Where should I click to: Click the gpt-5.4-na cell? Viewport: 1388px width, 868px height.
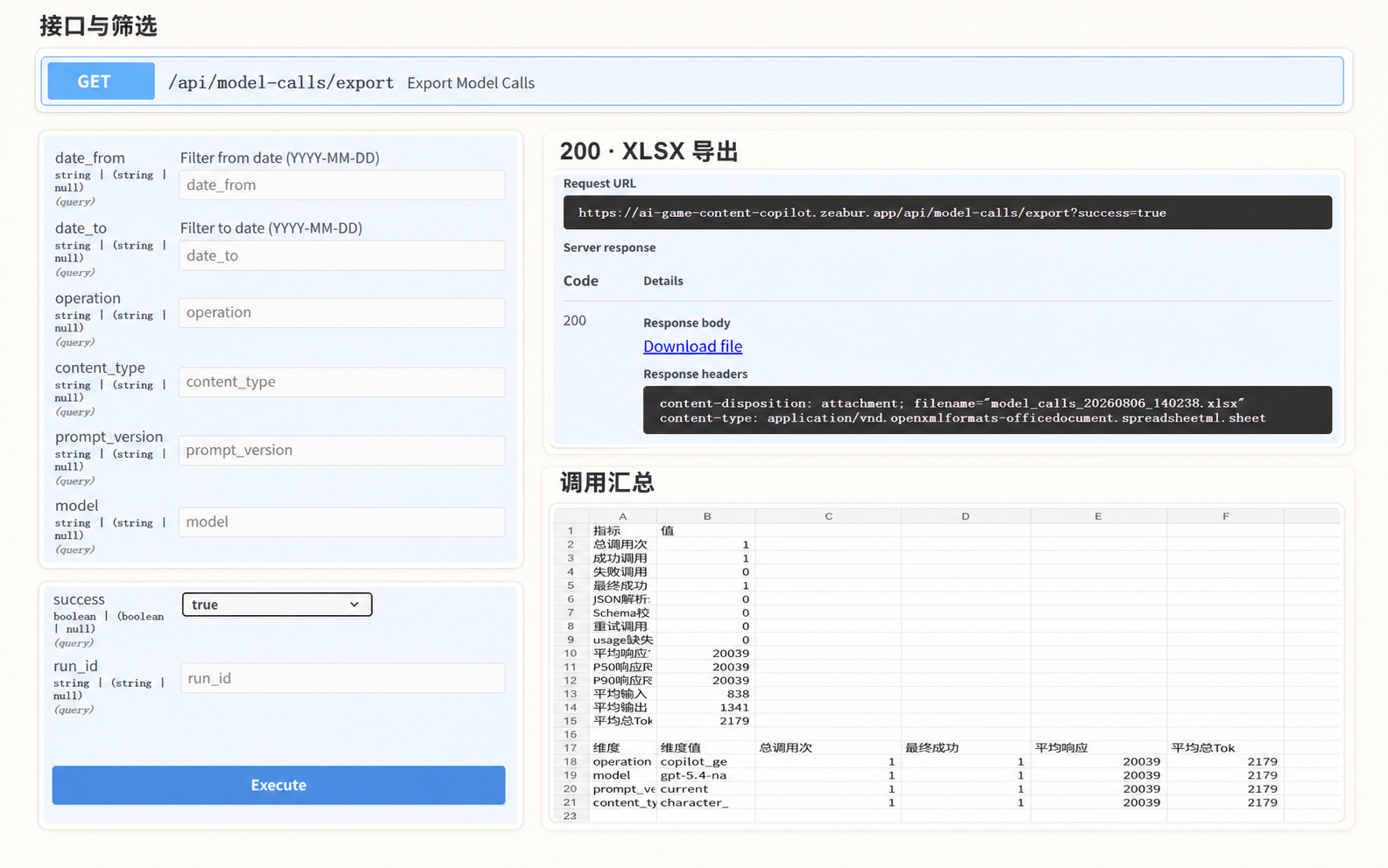point(706,775)
